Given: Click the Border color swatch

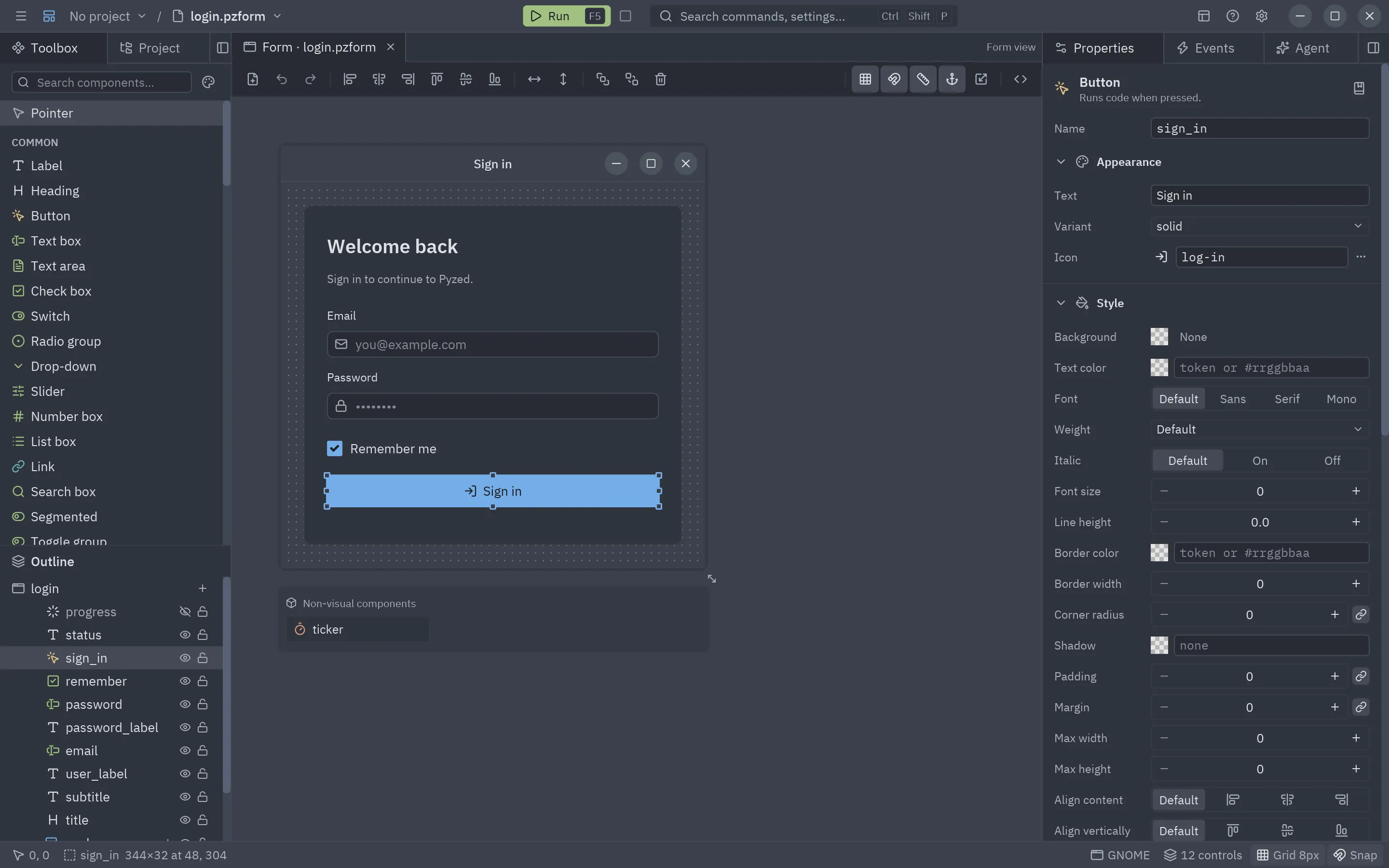Looking at the screenshot, I should coord(1159,553).
